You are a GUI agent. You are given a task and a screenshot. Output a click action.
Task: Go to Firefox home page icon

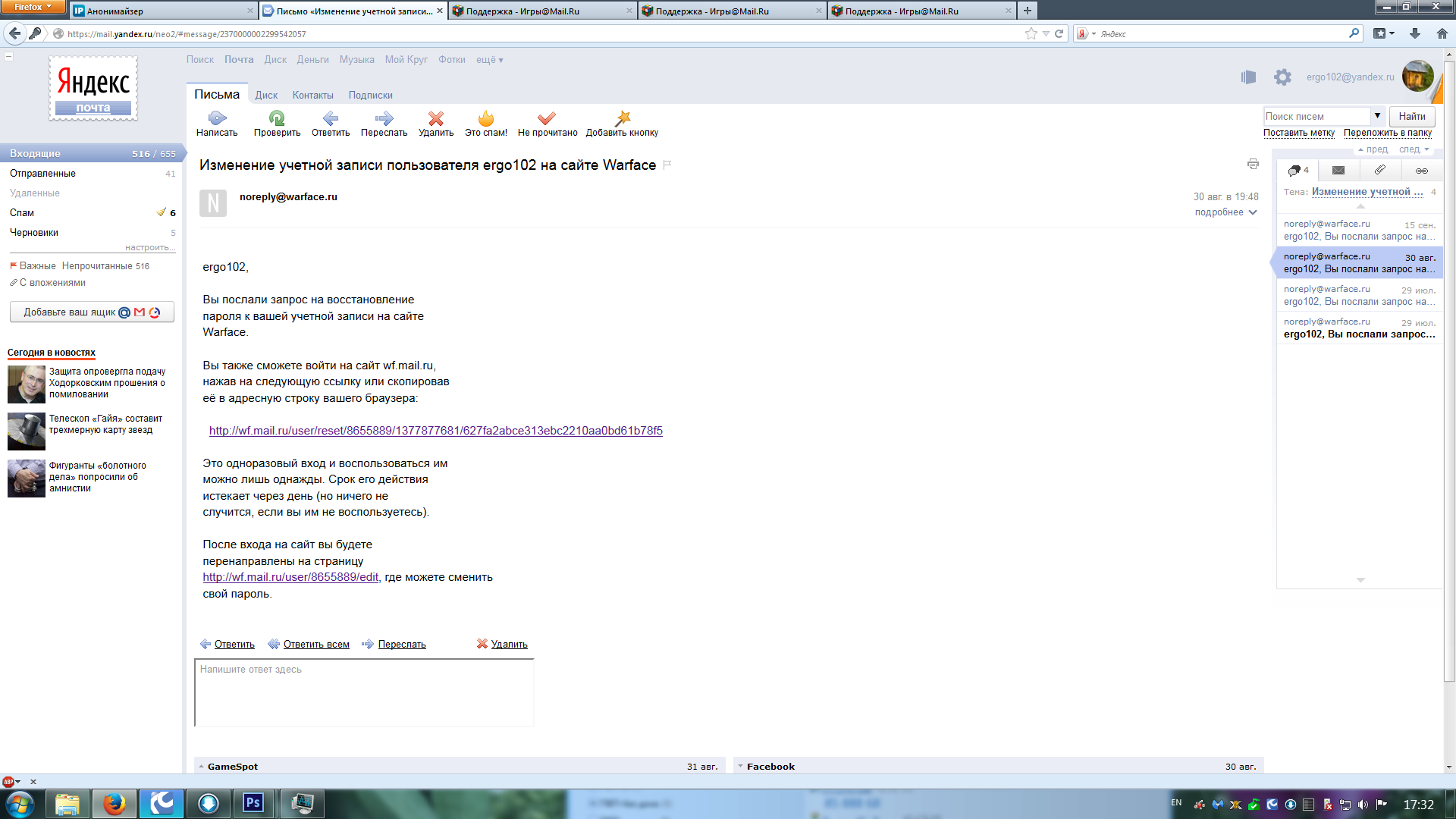(1442, 33)
